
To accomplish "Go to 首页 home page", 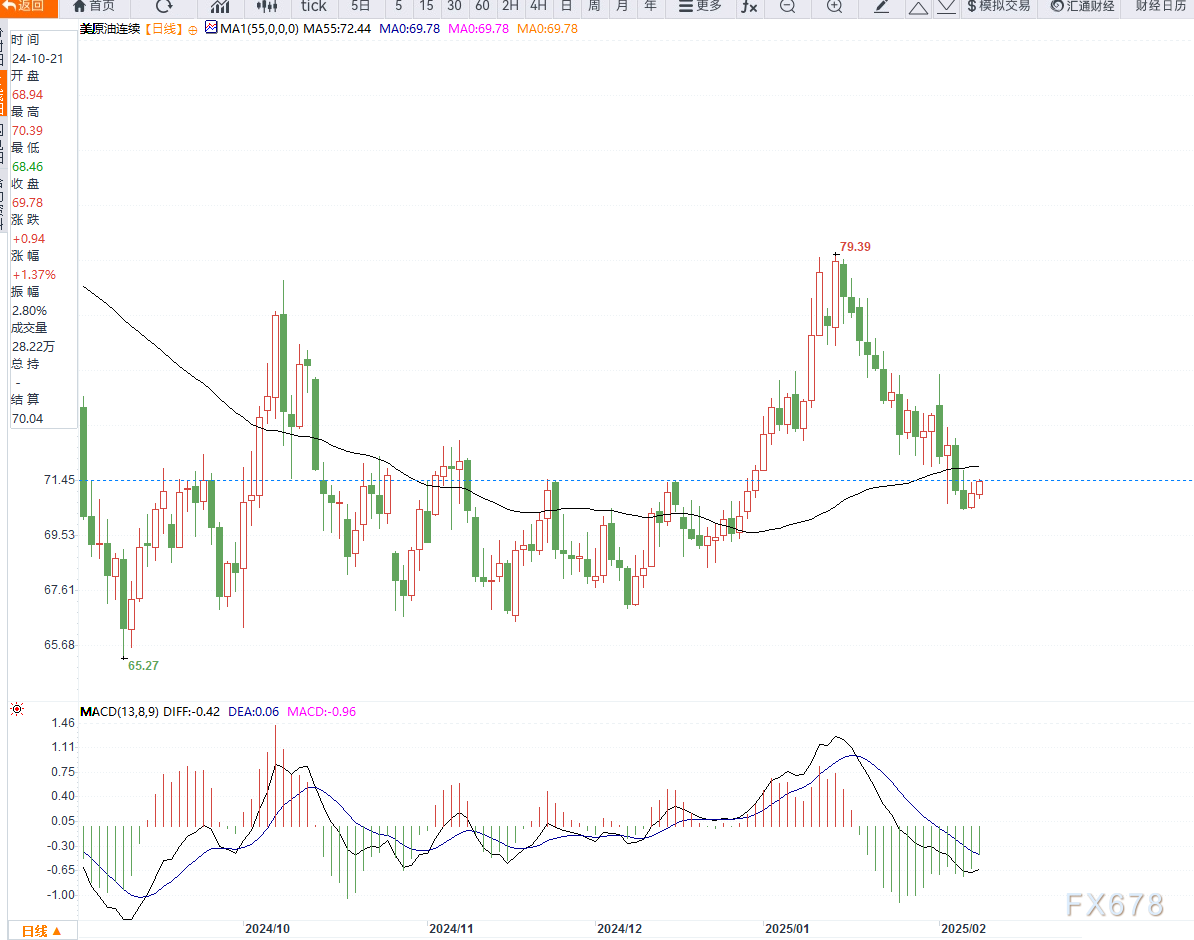I will pyautogui.click(x=93, y=6).
